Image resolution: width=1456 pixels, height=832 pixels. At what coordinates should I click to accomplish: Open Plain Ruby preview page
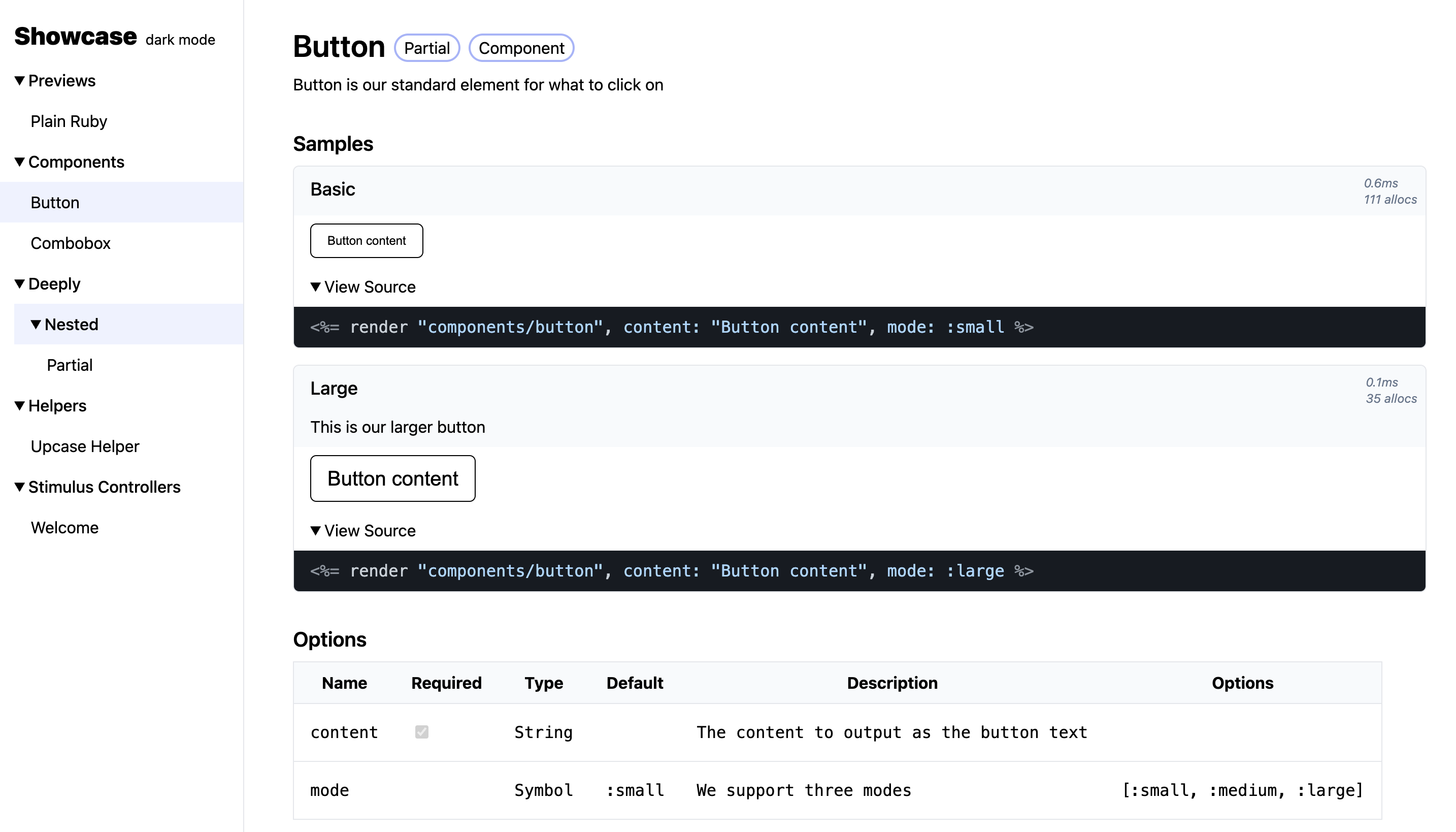pyautogui.click(x=69, y=121)
